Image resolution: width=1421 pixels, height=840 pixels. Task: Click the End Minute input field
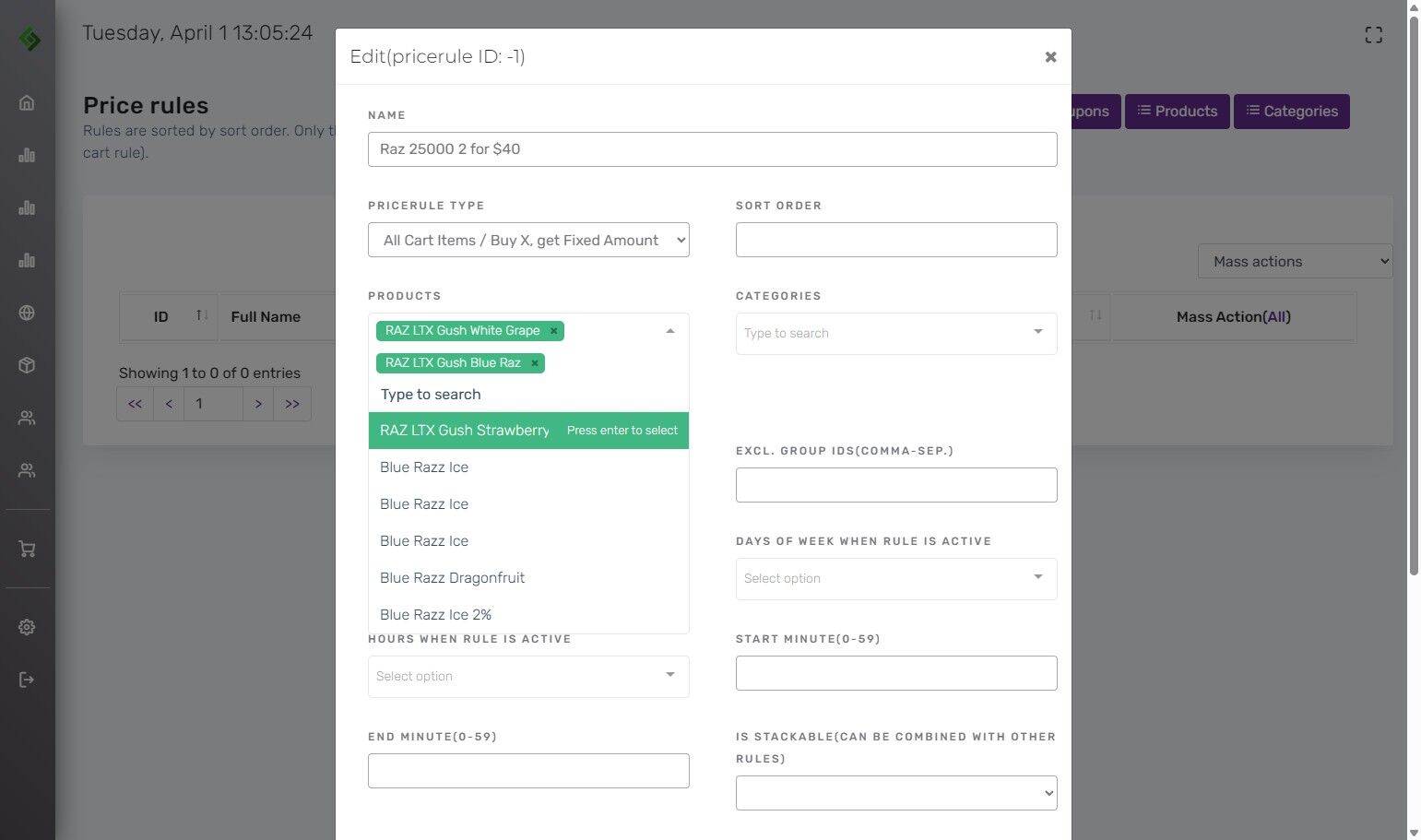tap(528, 771)
